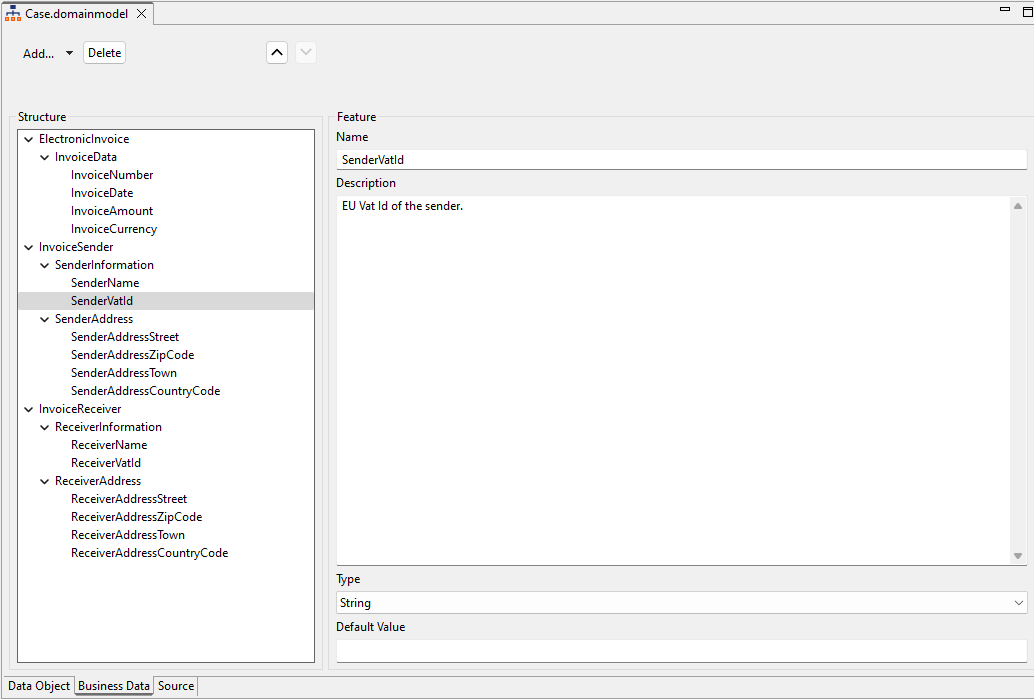Switch to the Data Object tab
1034x699 pixels.
point(39,686)
